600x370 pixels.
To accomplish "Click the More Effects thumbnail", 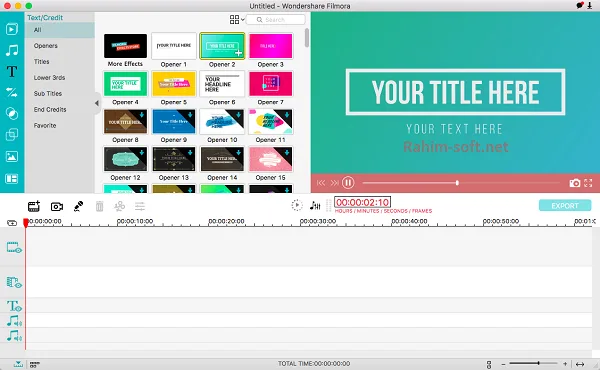I will [126, 46].
